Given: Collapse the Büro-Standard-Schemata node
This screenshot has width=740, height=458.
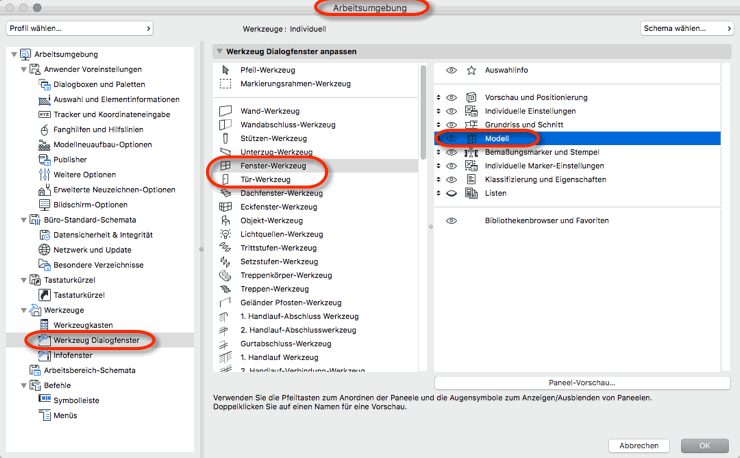Looking at the screenshot, I should point(24,220).
